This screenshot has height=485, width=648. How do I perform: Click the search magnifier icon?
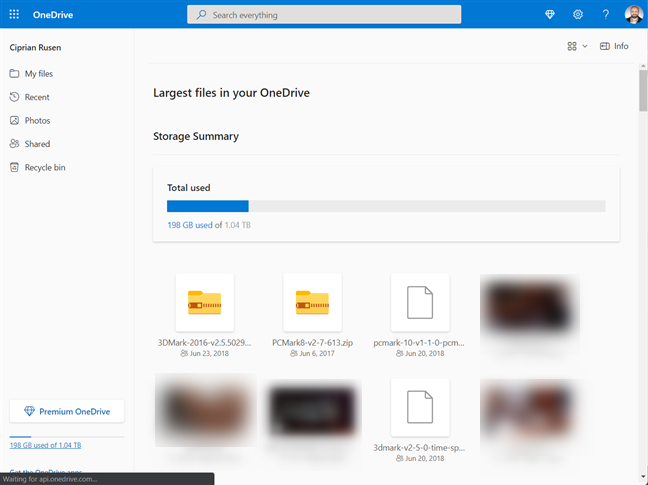(201, 15)
